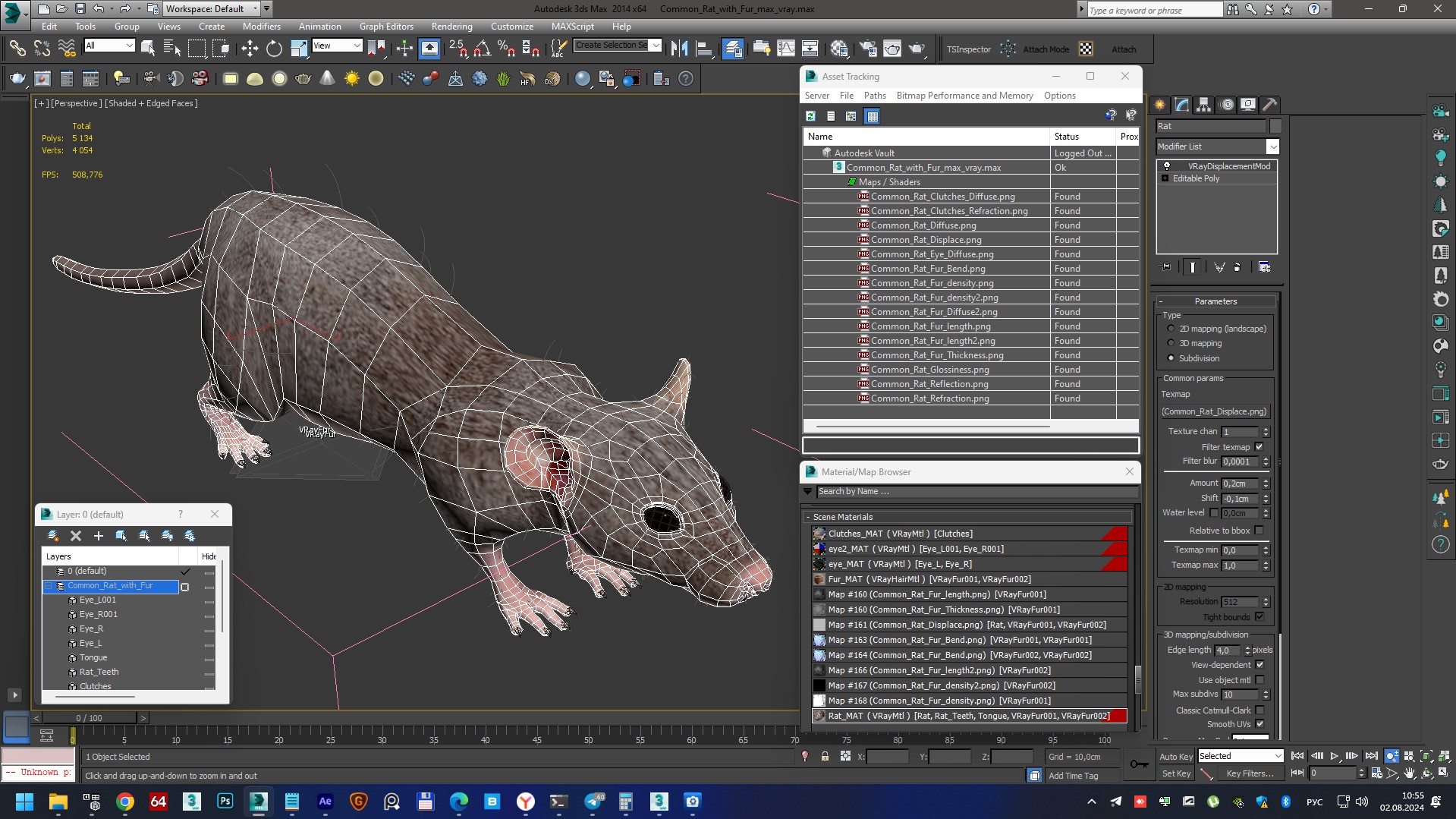Click the object color swatch beside Rat name
The image size is (1456, 819).
click(1275, 126)
